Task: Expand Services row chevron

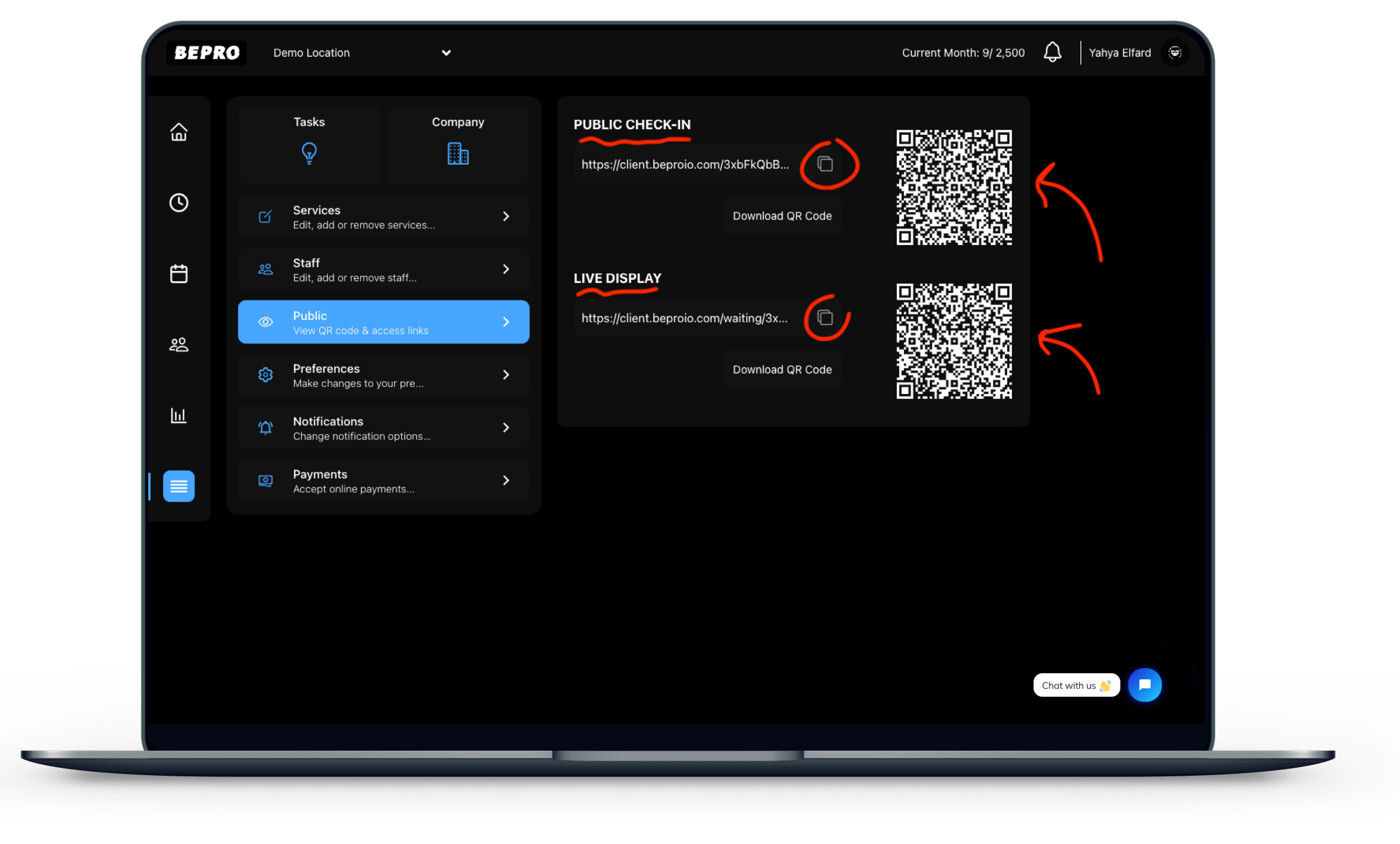Action: point(506,216)
